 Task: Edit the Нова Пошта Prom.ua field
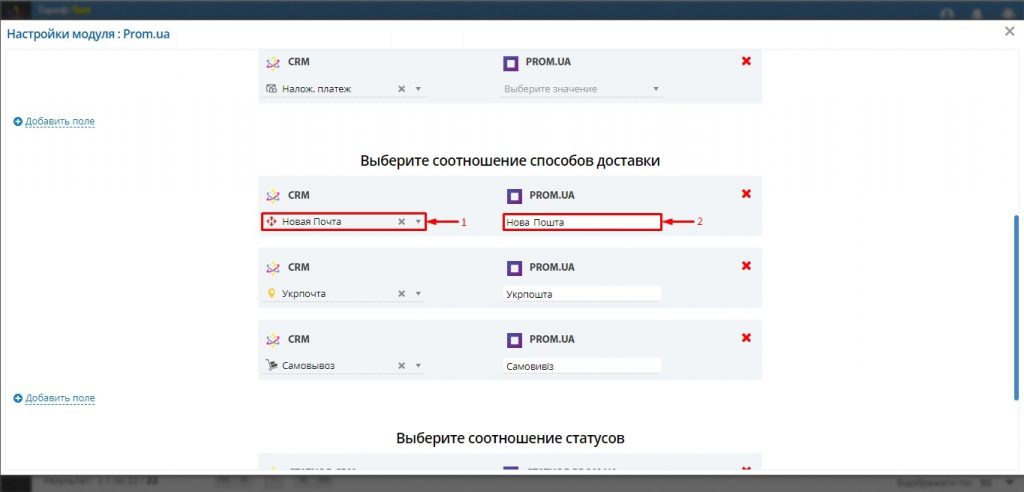581,222
